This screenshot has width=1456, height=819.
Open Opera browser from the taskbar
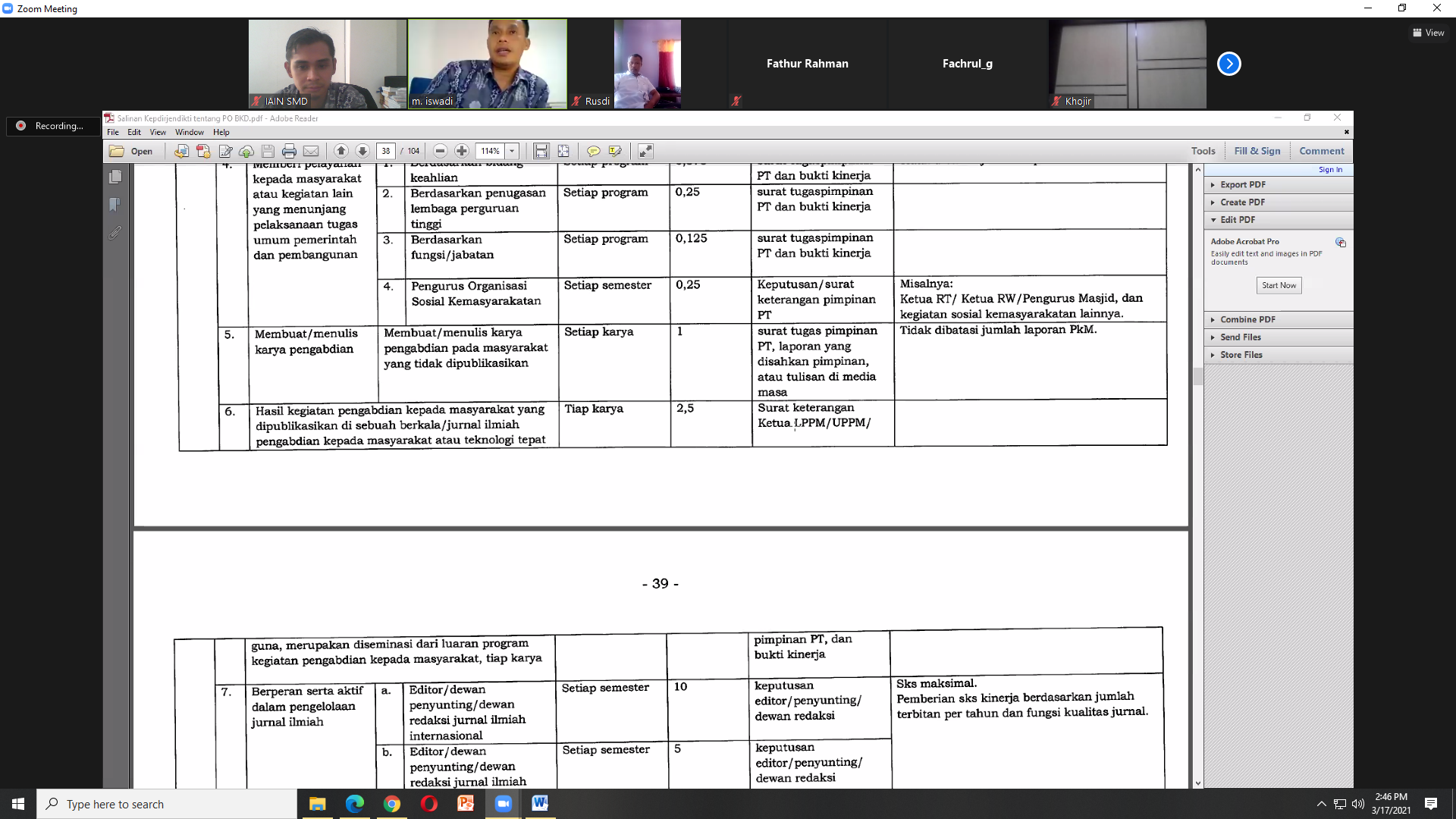(428, 804)
